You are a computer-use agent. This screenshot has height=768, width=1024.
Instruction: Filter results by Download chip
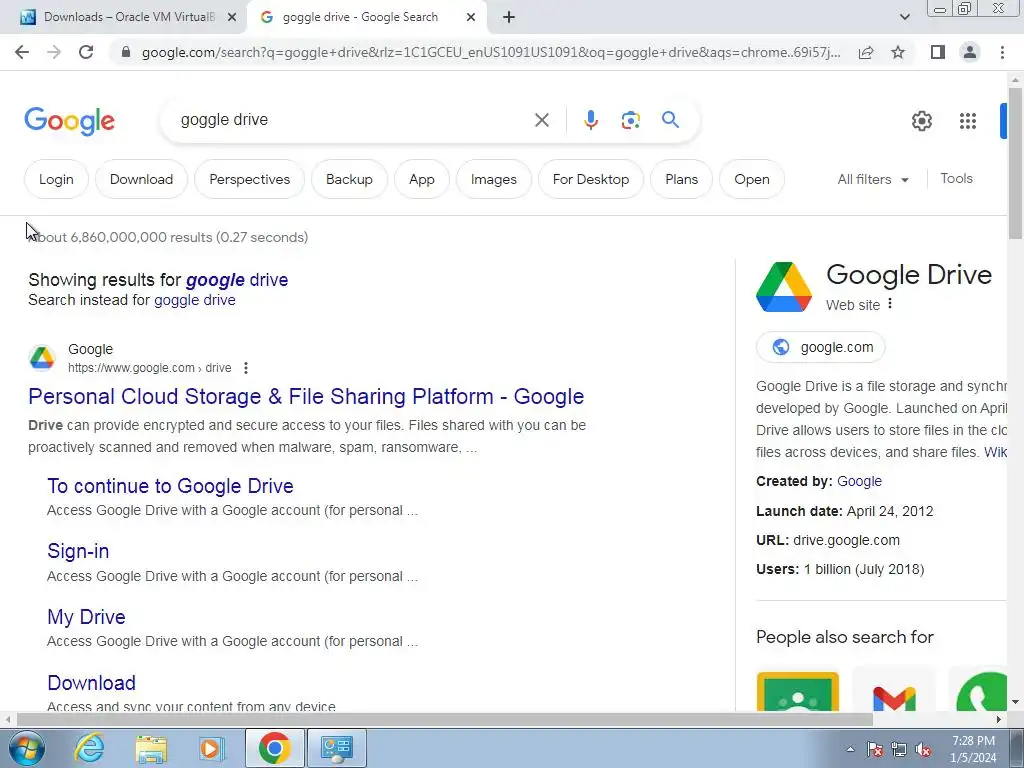tap(141, 179)
